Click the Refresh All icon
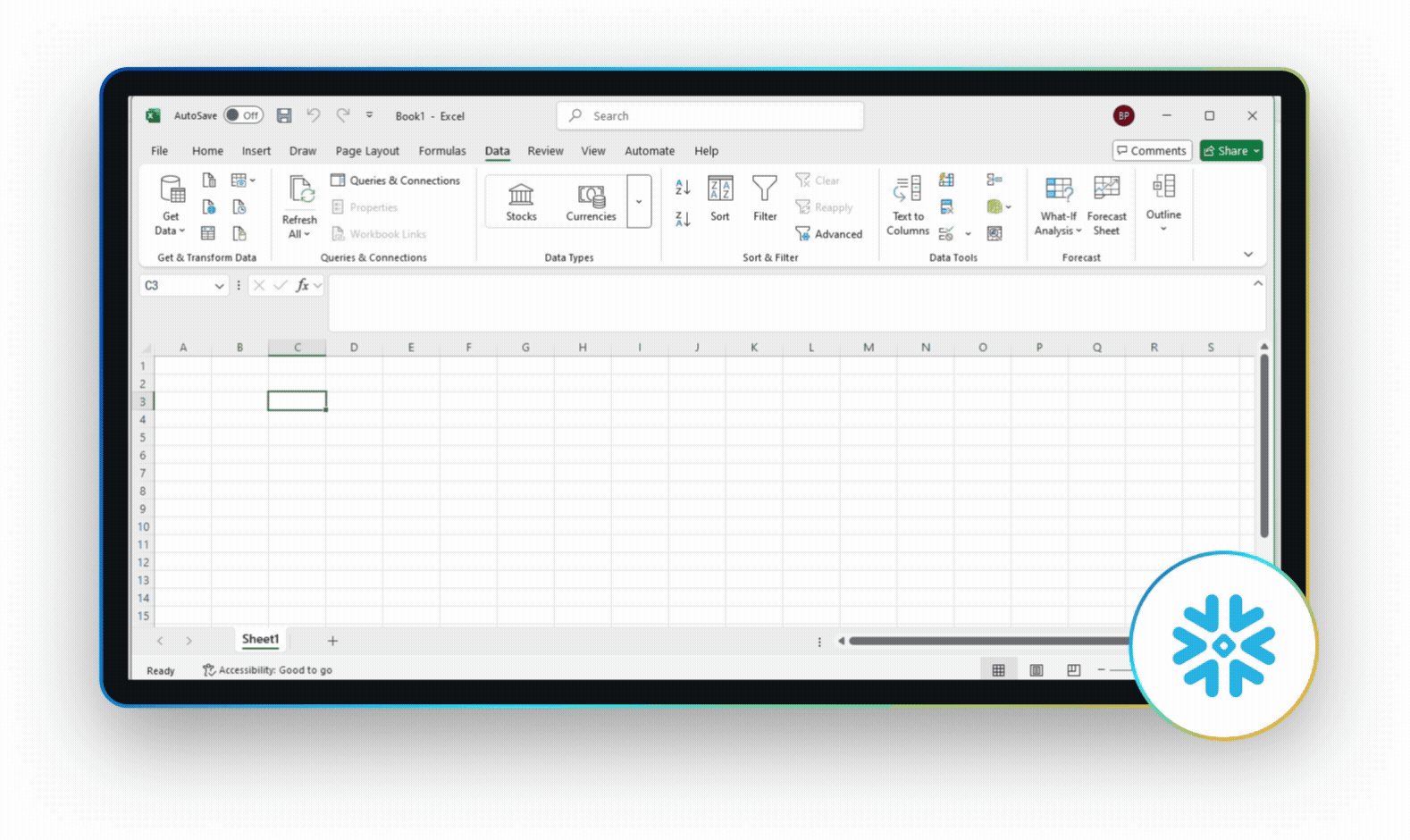The height and width of the screenshot is (840, 1410). click(x=301, y=190)
